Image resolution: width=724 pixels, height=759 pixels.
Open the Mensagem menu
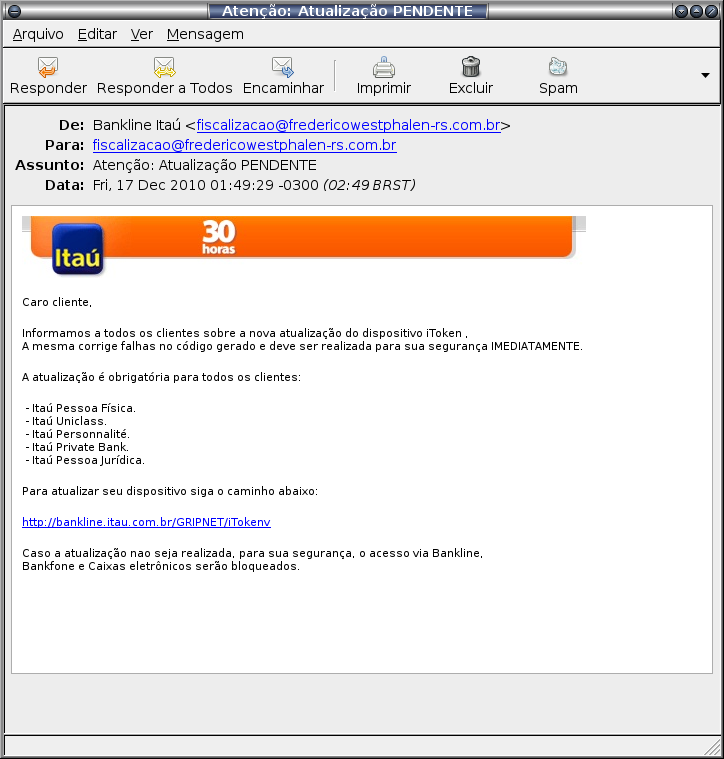click(205, 34)
